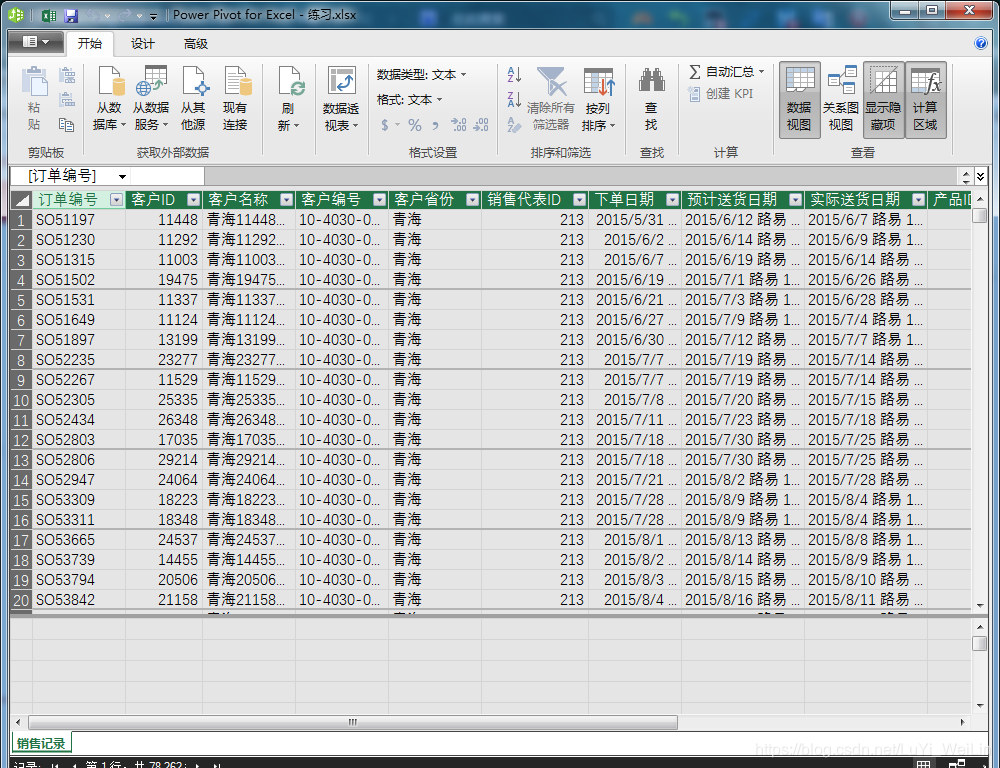Open 销售代表ID column filter dropdown
1000x768 pixels.
tap(579, 200)
